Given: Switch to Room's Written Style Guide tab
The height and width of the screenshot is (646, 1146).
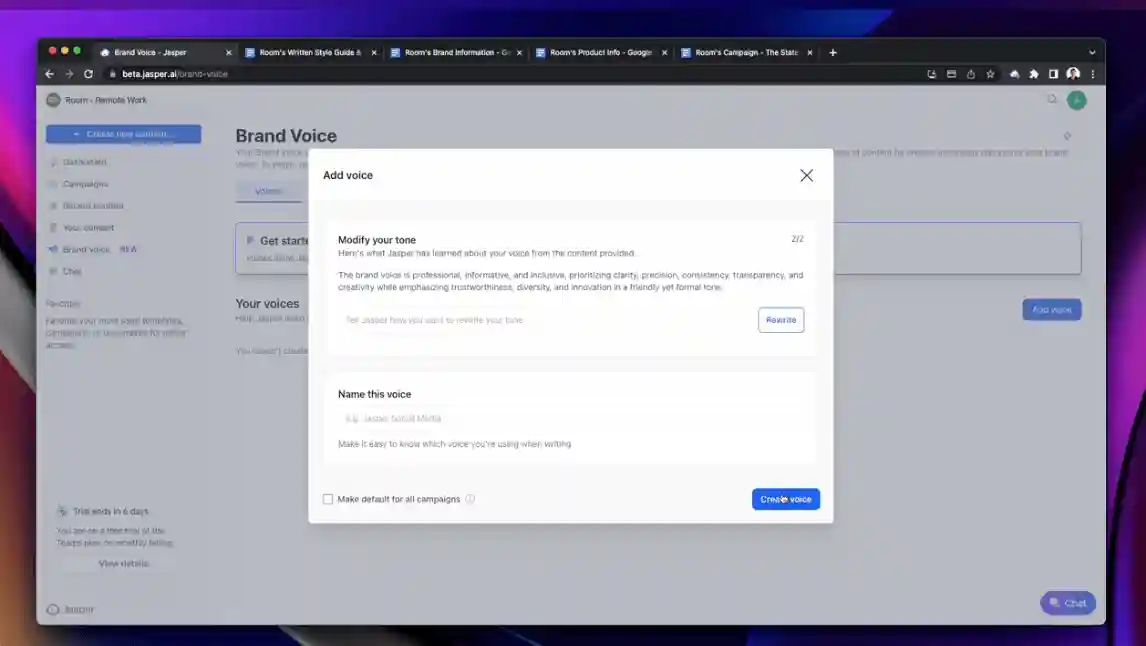Looking at the screenshot, I should 311,53.
